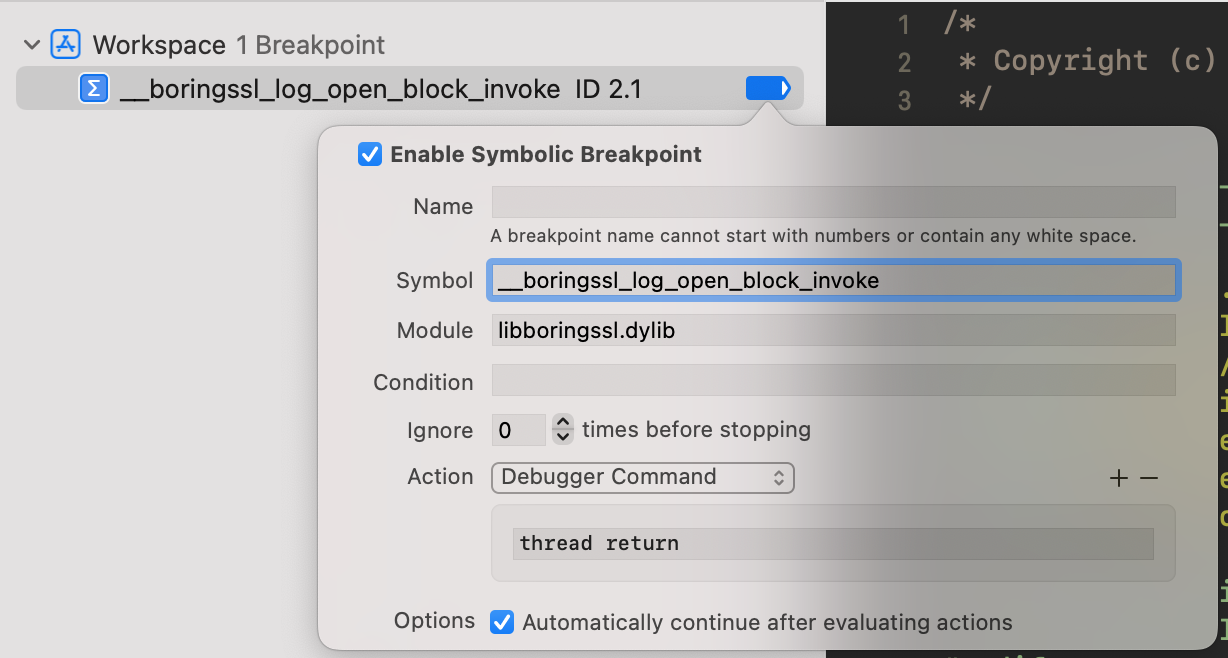
Task: Select the Workspace 1 Breakpoint row
Action: point(238,45)
